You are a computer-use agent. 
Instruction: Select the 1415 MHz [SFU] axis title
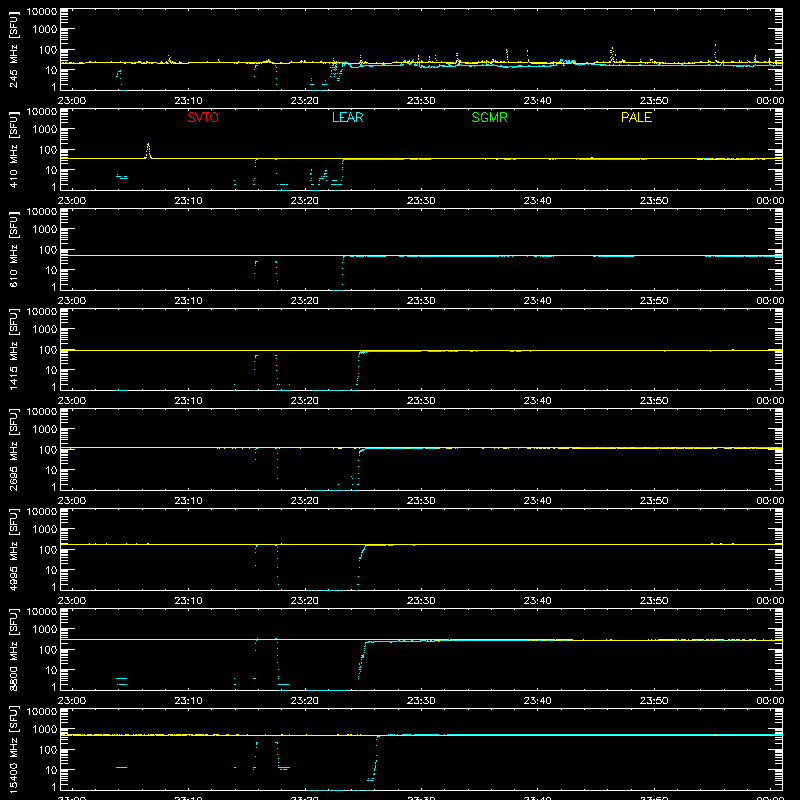pos(13,350)
